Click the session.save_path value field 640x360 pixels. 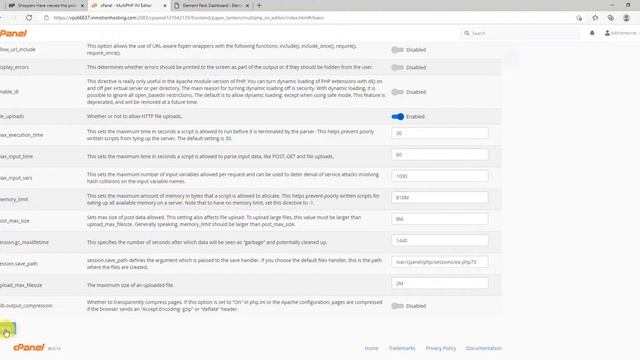click(440, 262)
